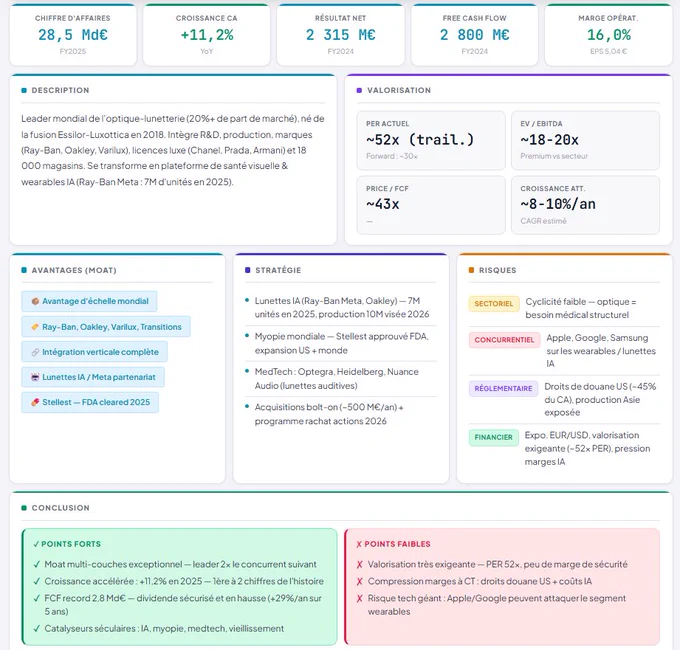The width and height of the screenshot is (680, 650).
Task: Click the orange square beside RISQUES heading
Action: [x=471, y=270]
